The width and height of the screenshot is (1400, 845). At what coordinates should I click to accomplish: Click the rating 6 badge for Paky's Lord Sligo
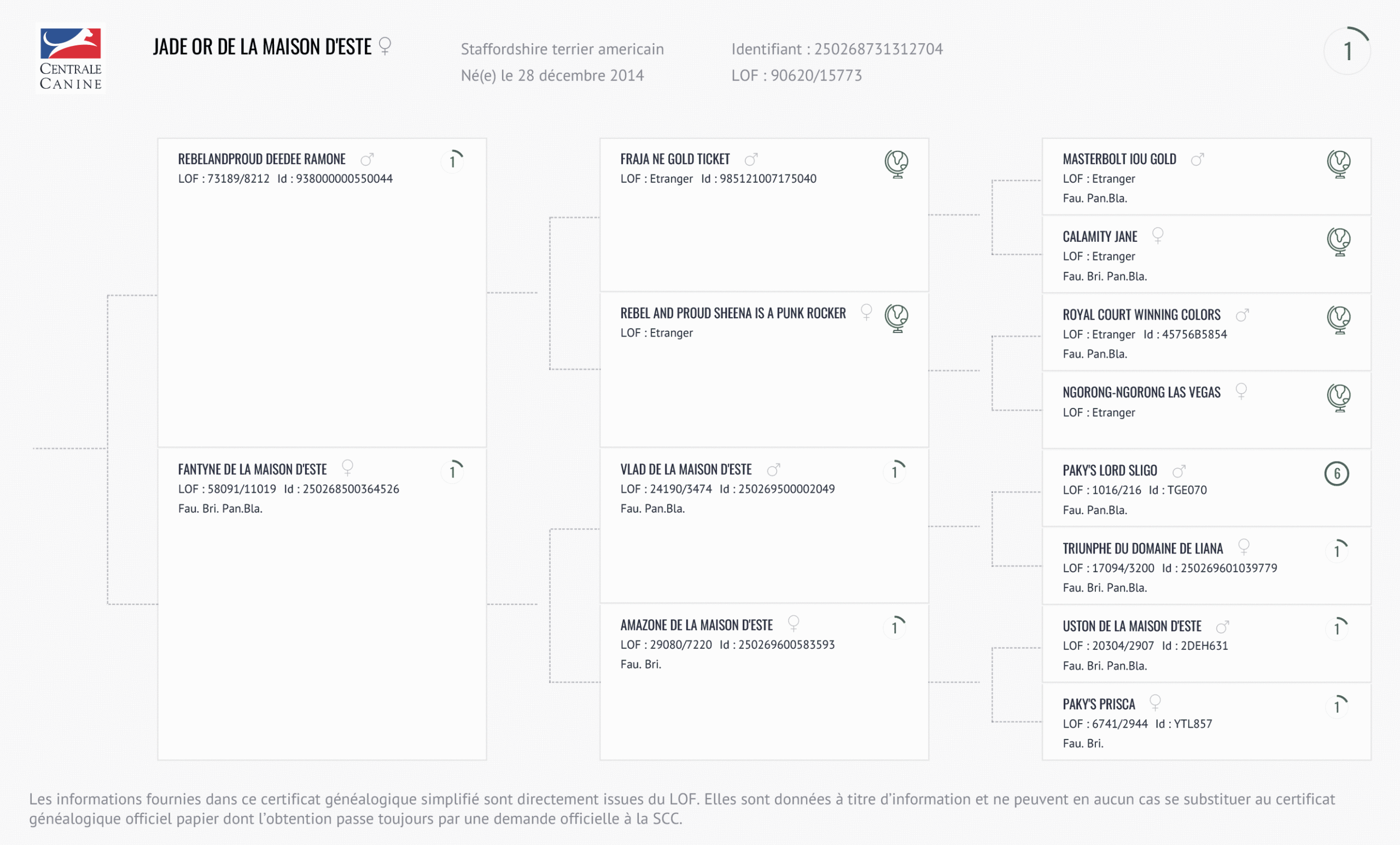tap(1337, 473)
